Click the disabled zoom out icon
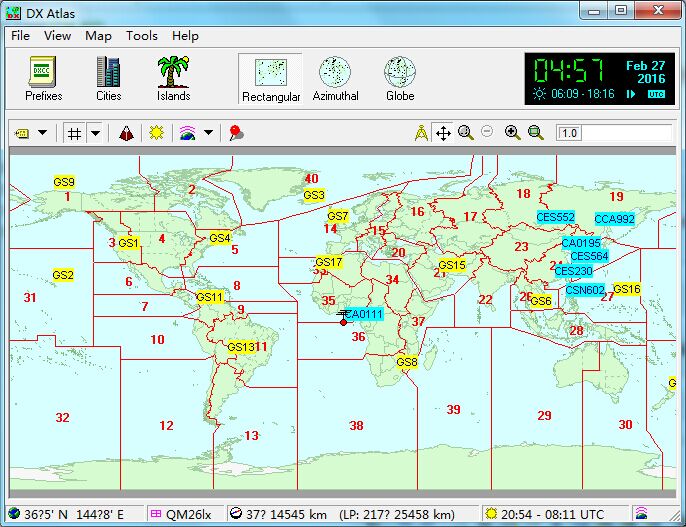Screen dimensions: 686x527 click(x=487, y=131)
